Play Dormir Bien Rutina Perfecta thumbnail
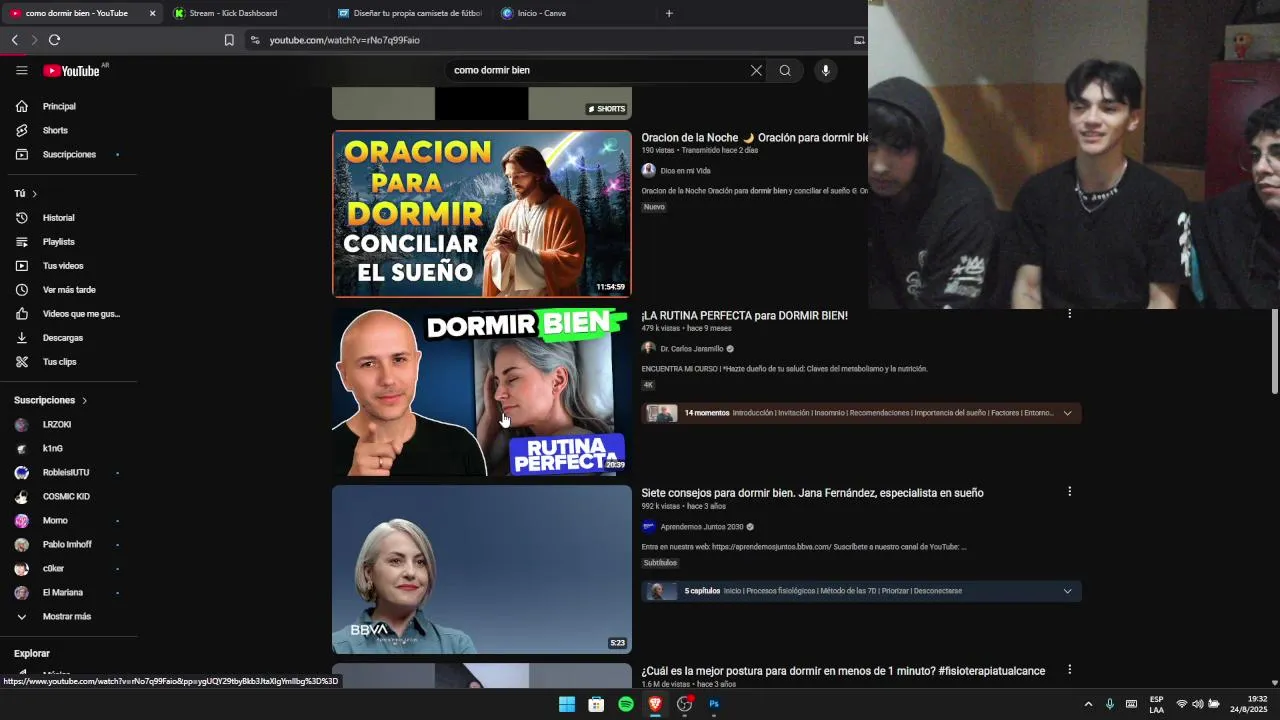 pos(482,391)
